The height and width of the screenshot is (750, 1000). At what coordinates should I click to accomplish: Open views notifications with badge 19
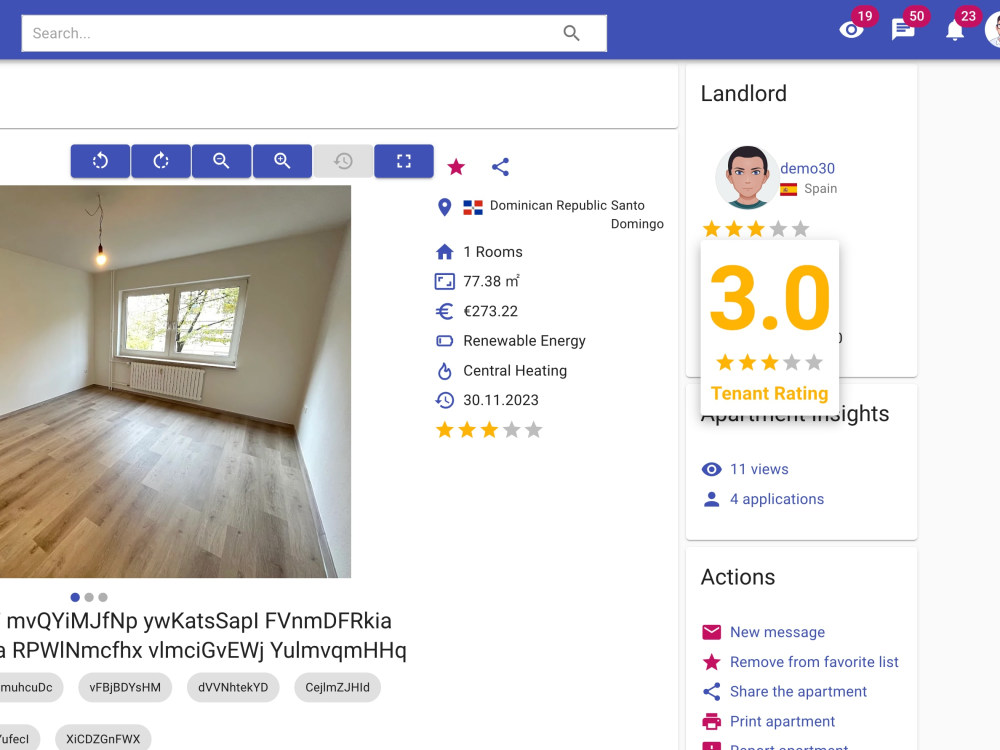point(851,29)
